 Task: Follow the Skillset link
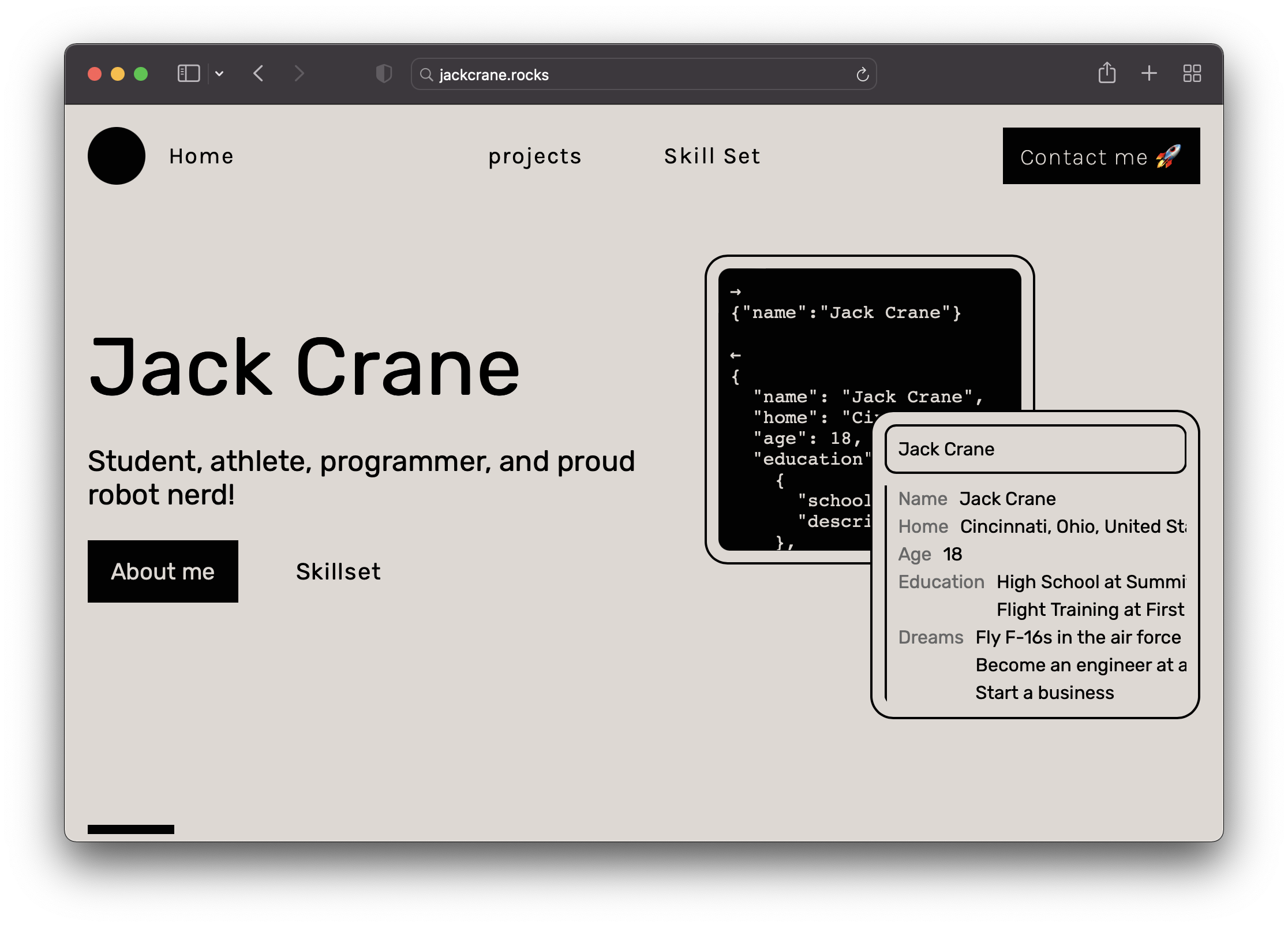point(338,571)
